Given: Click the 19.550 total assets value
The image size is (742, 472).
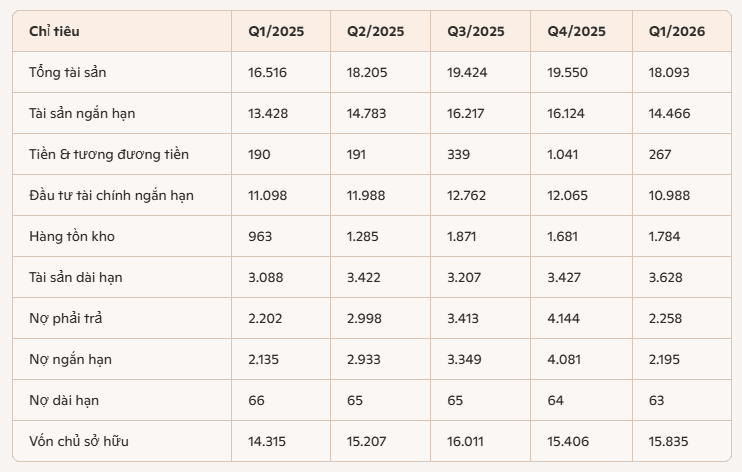Looking at the screenshot, I should pos(567,72).
